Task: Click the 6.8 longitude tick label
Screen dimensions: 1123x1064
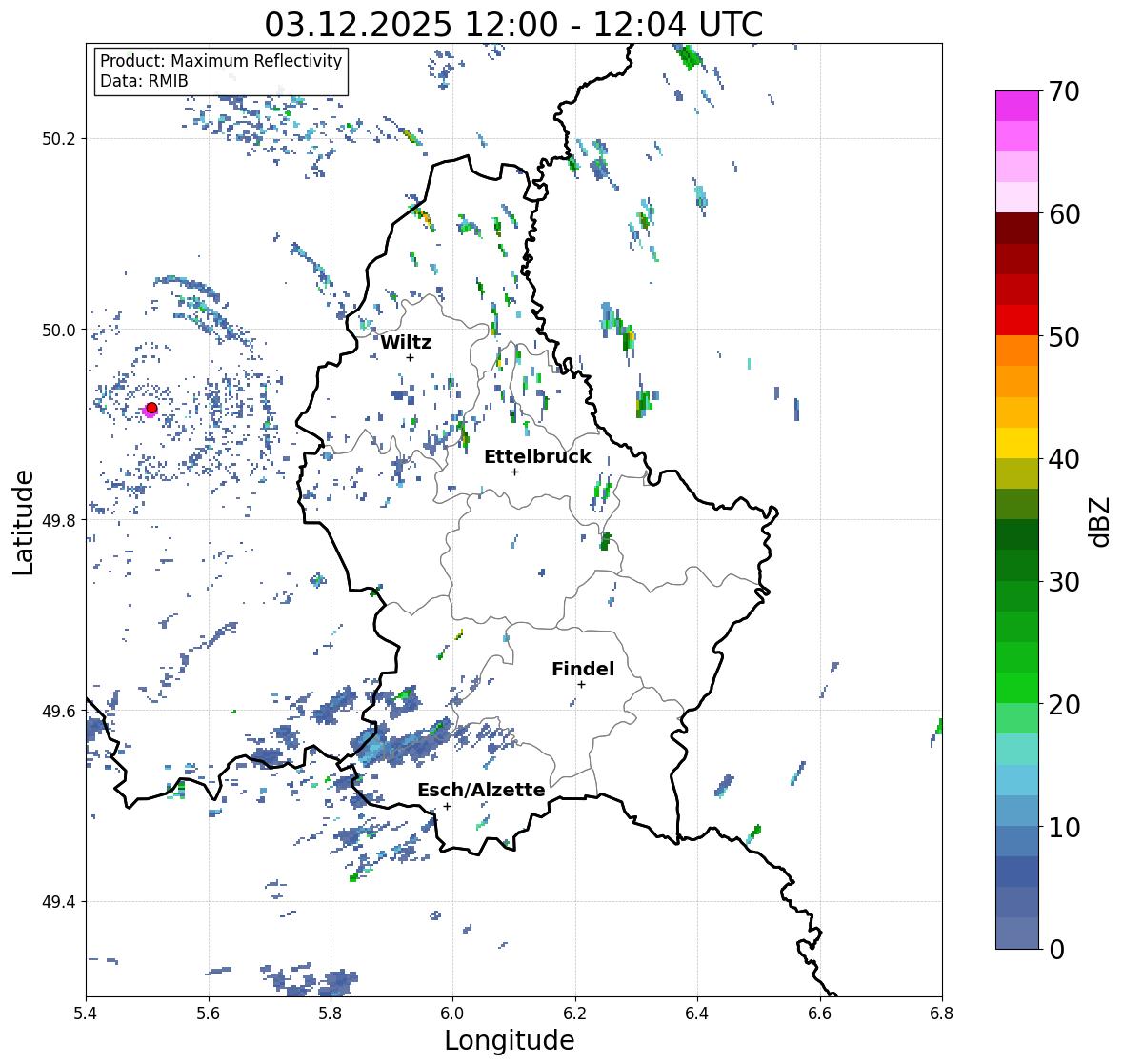Action: click(x=942, y=1013)
